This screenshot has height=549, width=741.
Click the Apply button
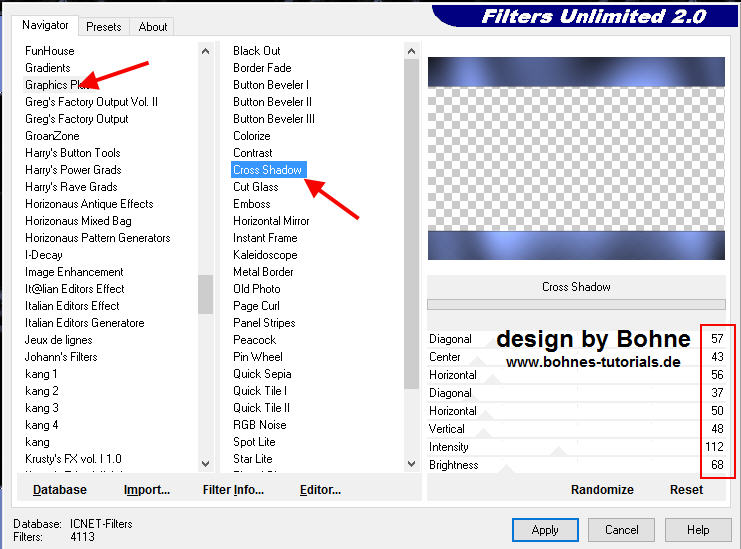pyautogui.click(x=545, y=530)
